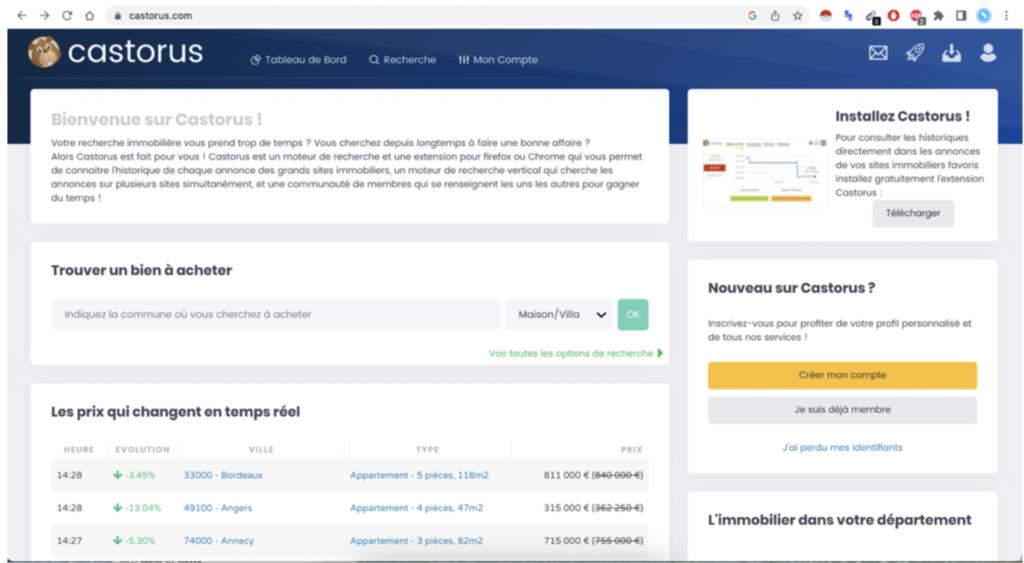Open the 74000 - Annecy city link
The image size is (1024, 563).
[x=218, y=541]
